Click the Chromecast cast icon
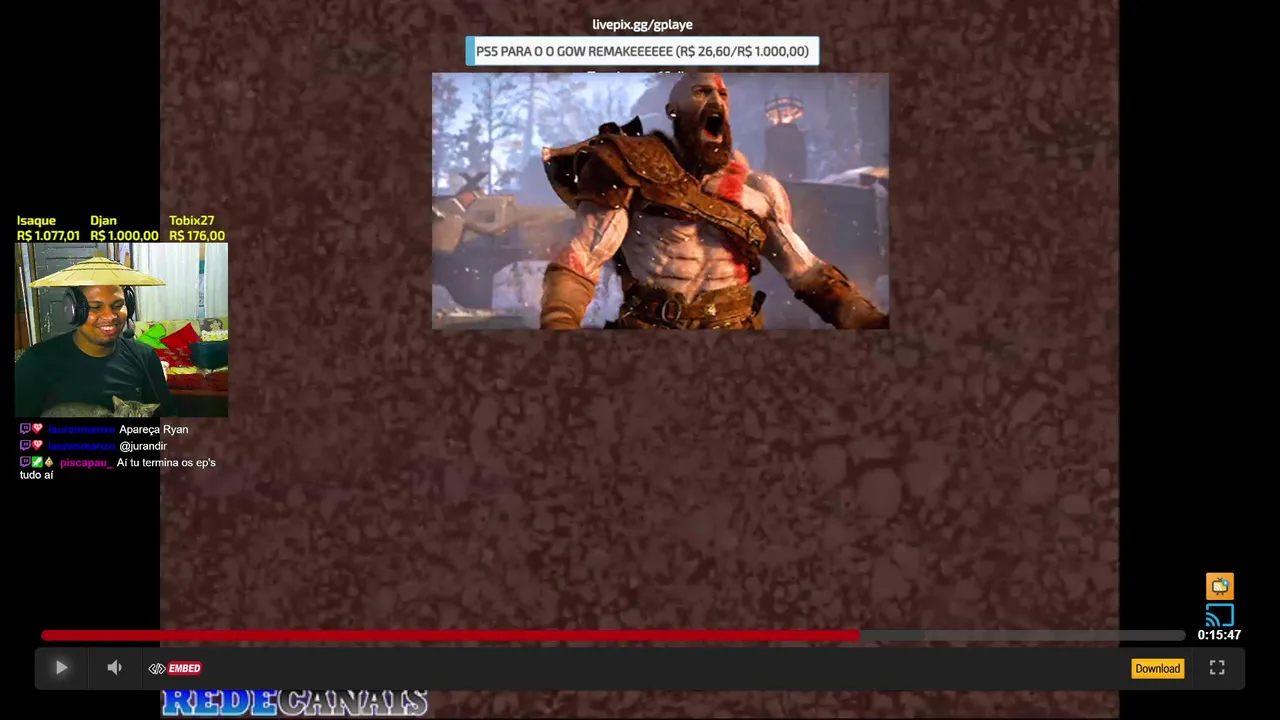The height and width of the screenshot is (720, 1280). click(1219, 614)
